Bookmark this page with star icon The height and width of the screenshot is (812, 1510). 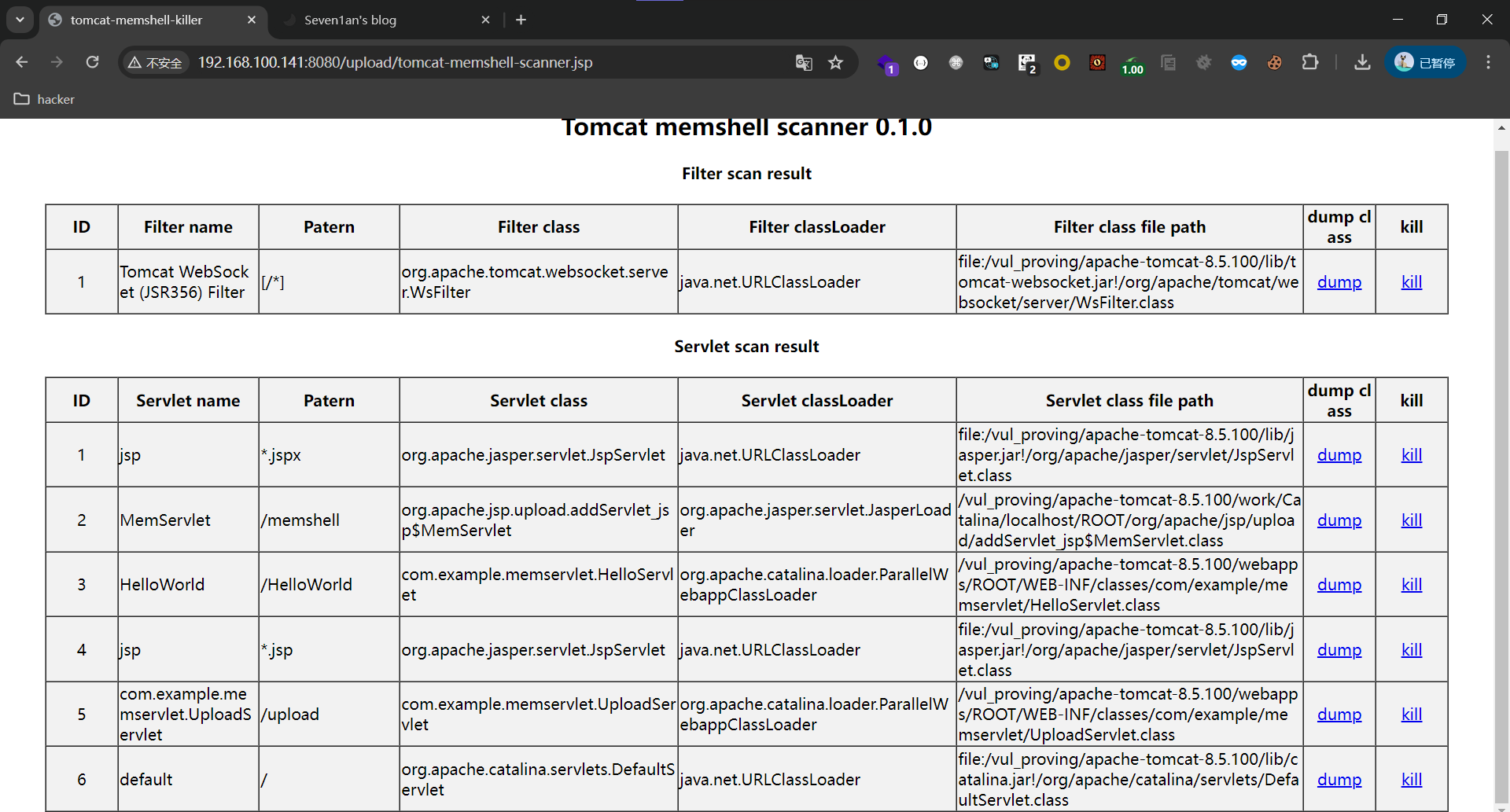pyautogui.click(x=835, y=62)
